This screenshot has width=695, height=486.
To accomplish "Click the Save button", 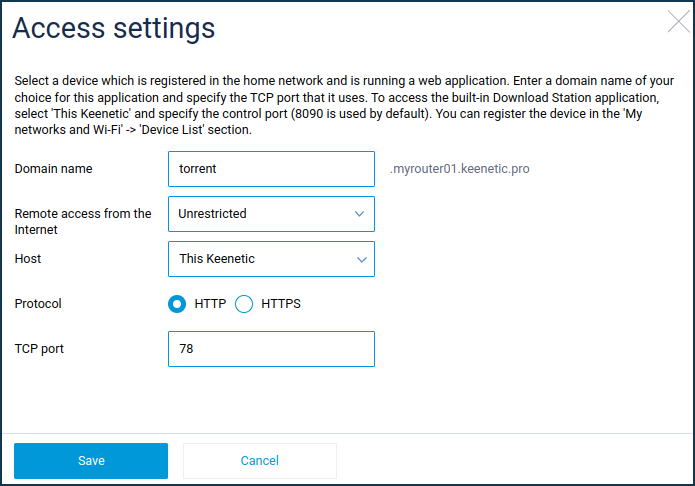I will (x=91, y=461).
